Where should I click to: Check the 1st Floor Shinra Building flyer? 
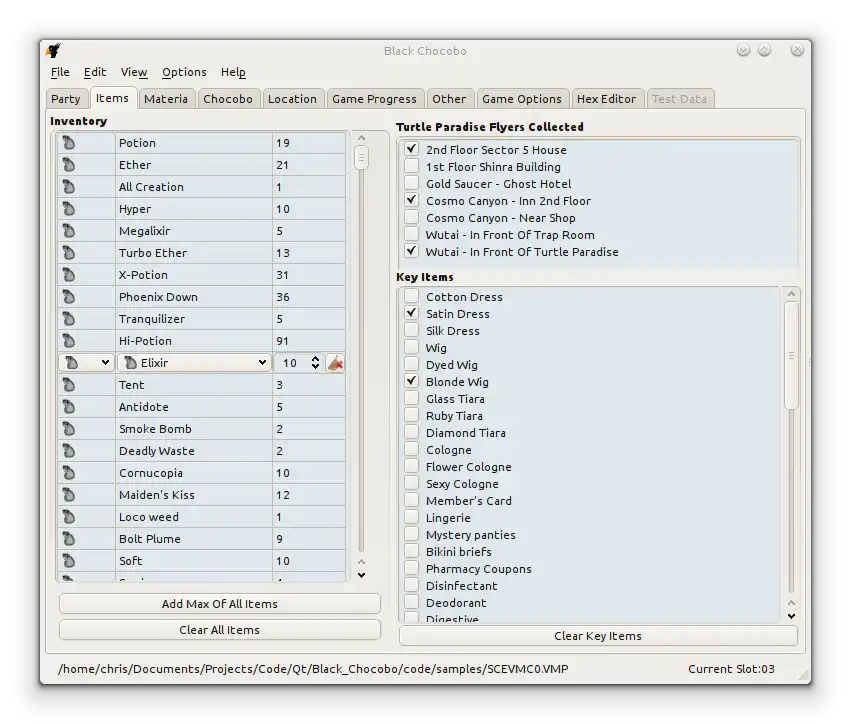point(411,166)
